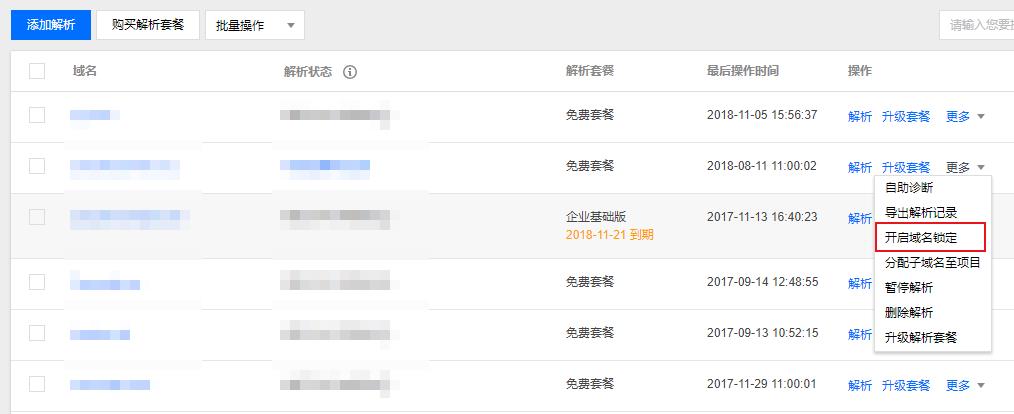Select 分配子域名至项目 menu option
1014x414 pixels.
click(933, 263)
